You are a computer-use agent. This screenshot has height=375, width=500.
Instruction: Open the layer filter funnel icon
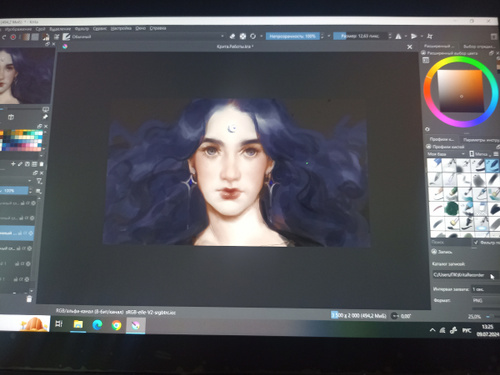[x=39, y=181]
